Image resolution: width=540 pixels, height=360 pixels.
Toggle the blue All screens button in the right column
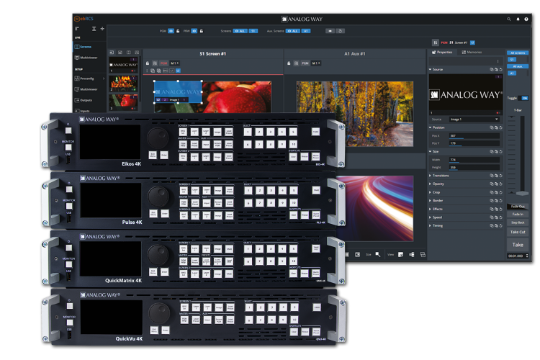point(518,53)
